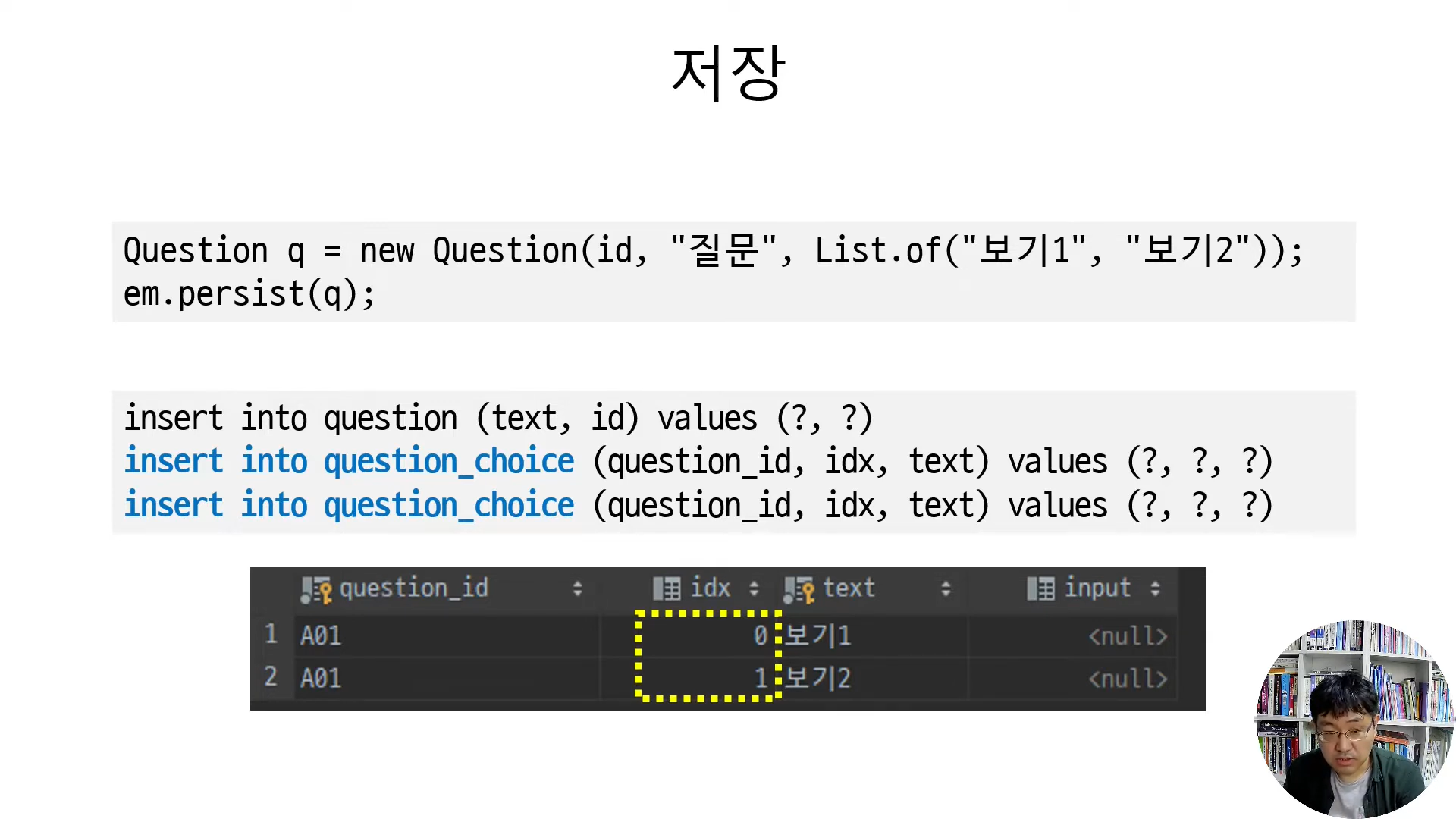The image size is (1456, 819).
Task: Toggle sort arrows on input column
Action: click(1155, 589)
